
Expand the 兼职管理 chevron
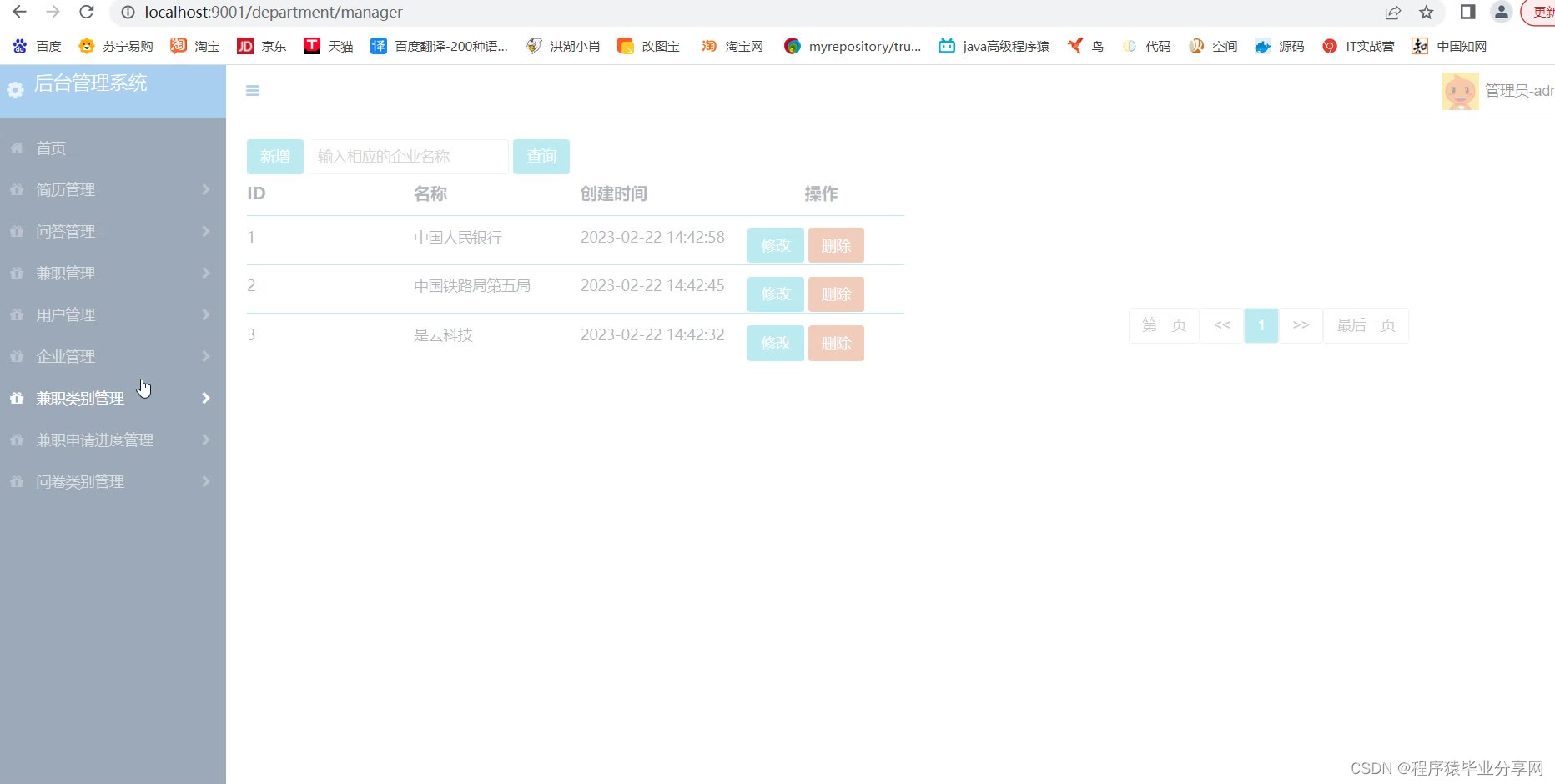[205, 273]
